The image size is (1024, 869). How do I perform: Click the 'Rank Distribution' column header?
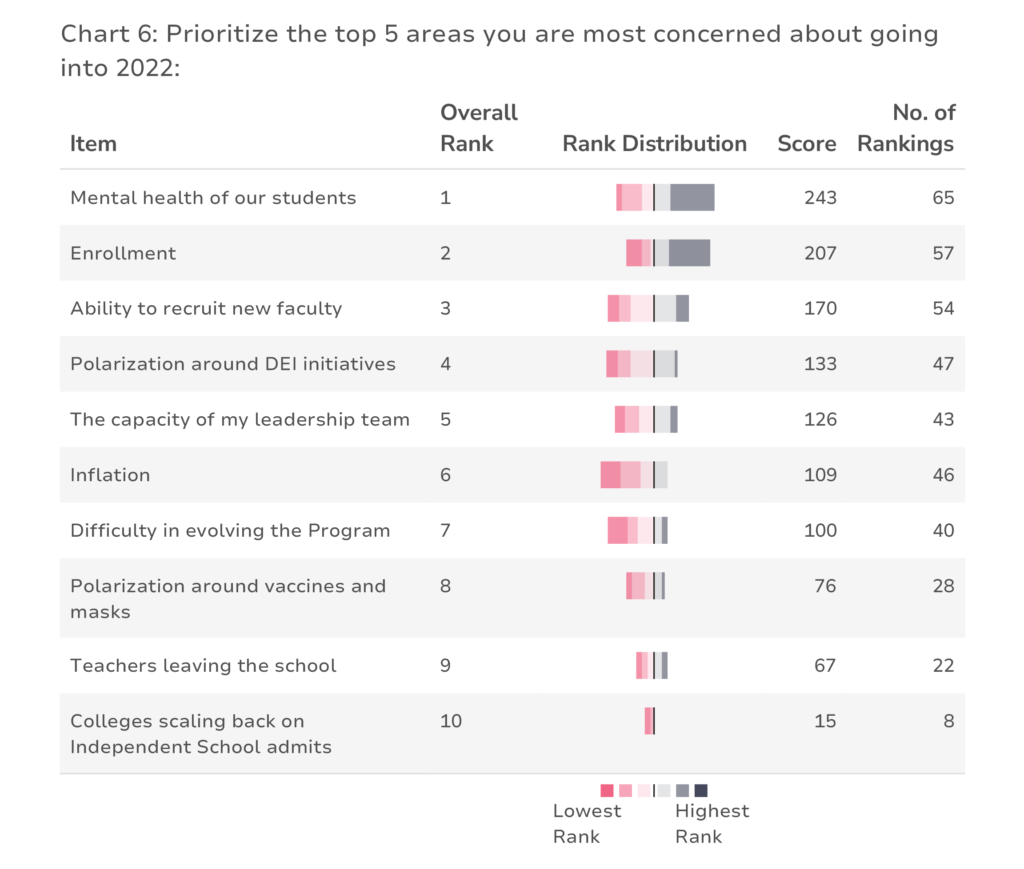click(x=654, y=144)
